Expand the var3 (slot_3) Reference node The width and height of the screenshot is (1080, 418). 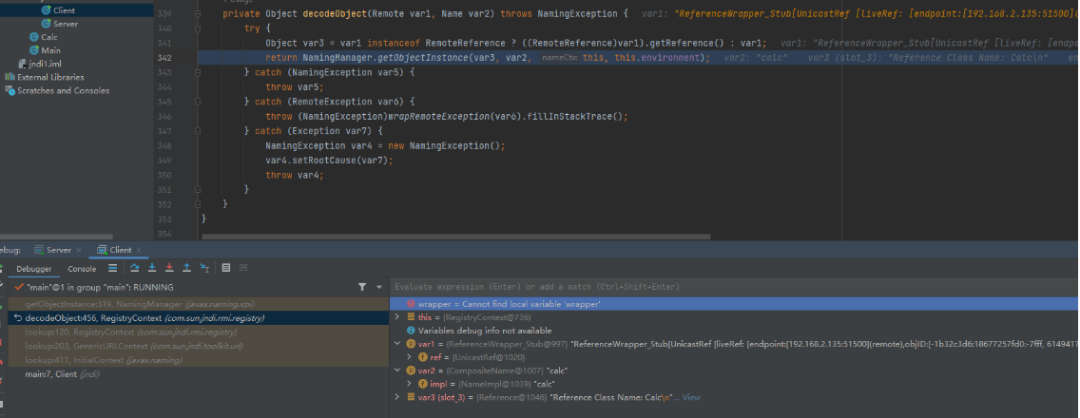point(397,397)
